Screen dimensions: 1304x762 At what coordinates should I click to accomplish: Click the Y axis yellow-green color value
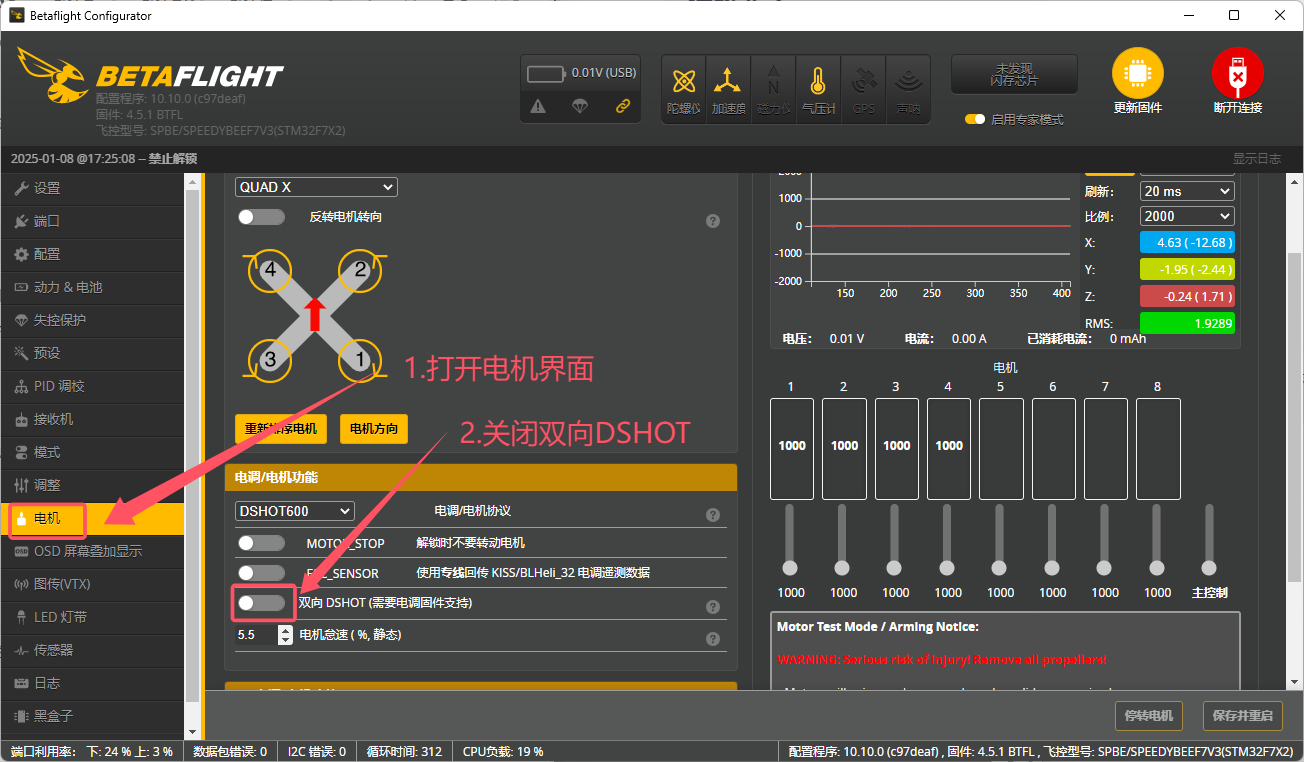1187,269
